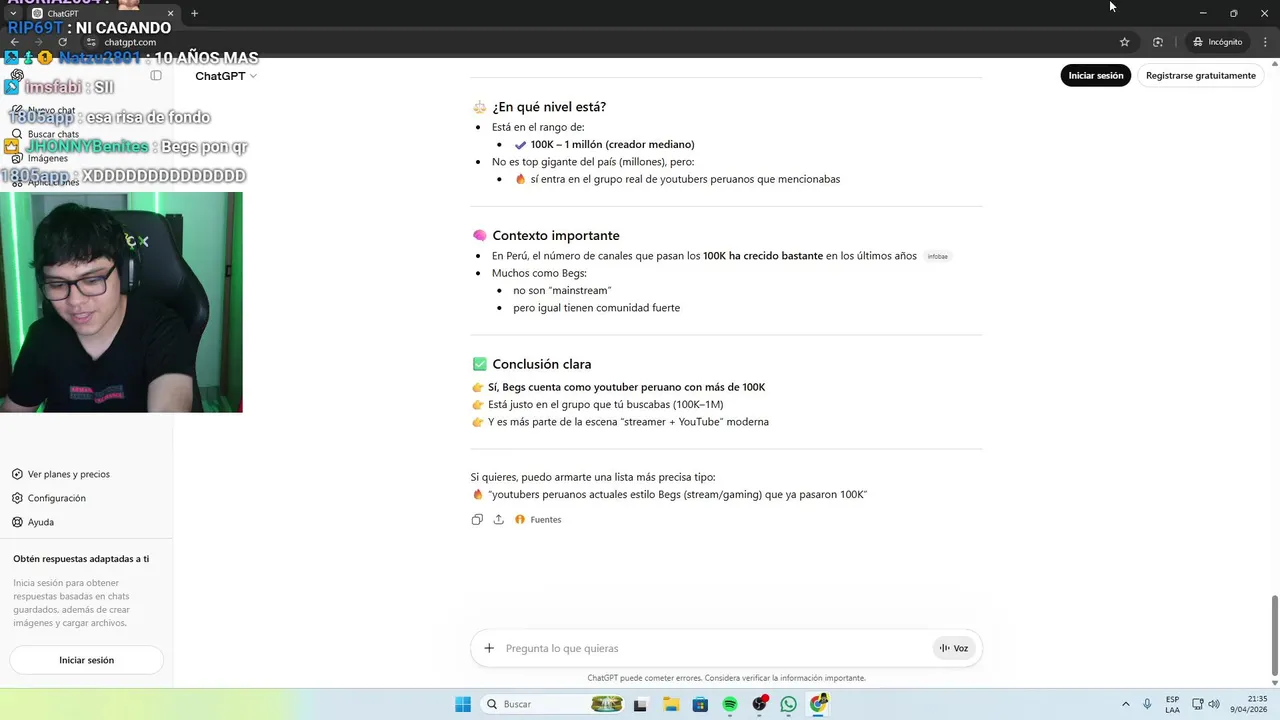Click the network tray icon
This screenshot has width=1280, height=720.
pos(1196,704)
